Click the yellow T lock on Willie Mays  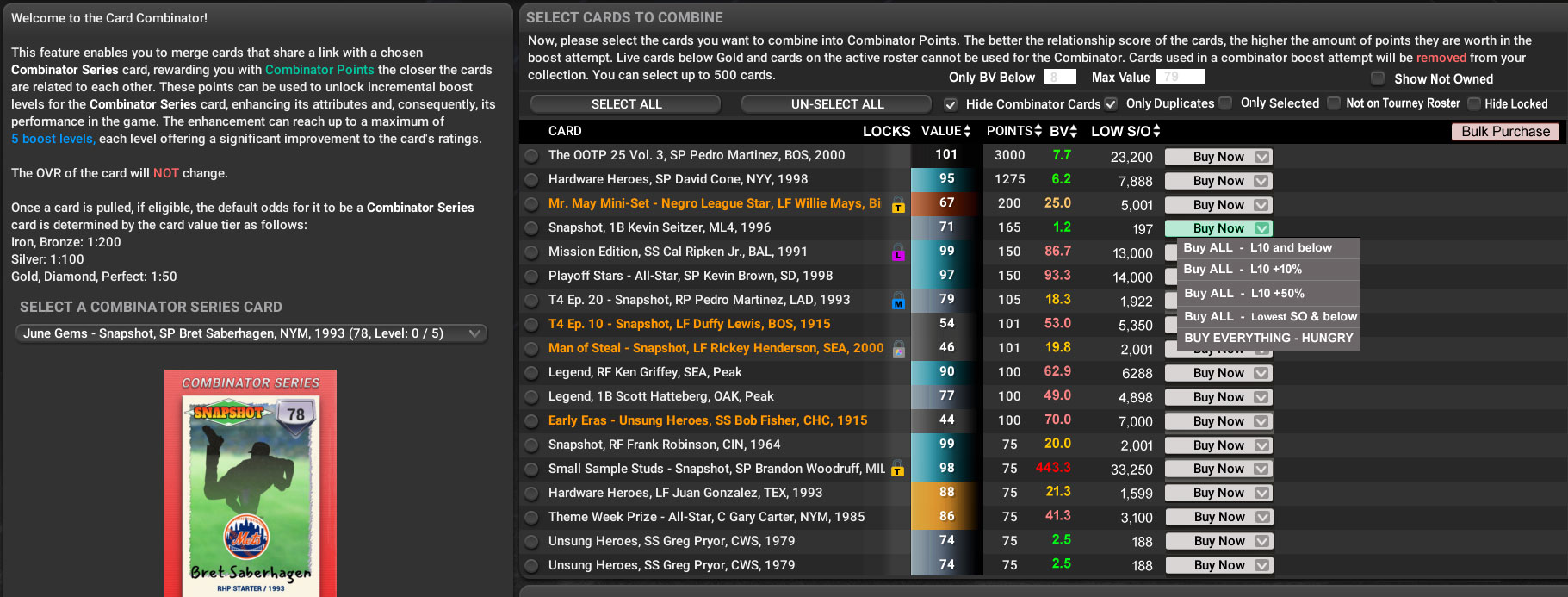click(x=898, y=205)
